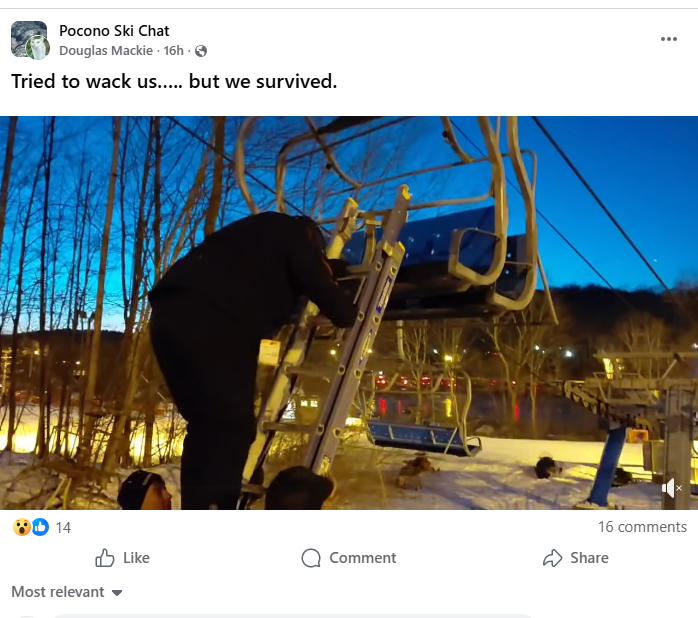Screen dimensions: 698x618
Task: Show who reacted via the 14 count
Action: click(x=63, y=527)
